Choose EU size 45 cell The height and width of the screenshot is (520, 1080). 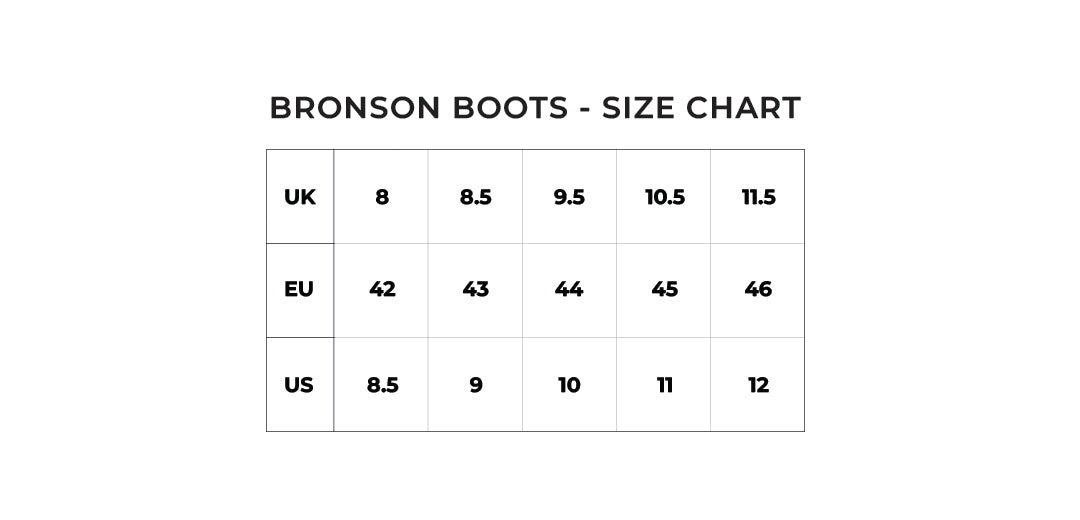pos(664,290)
